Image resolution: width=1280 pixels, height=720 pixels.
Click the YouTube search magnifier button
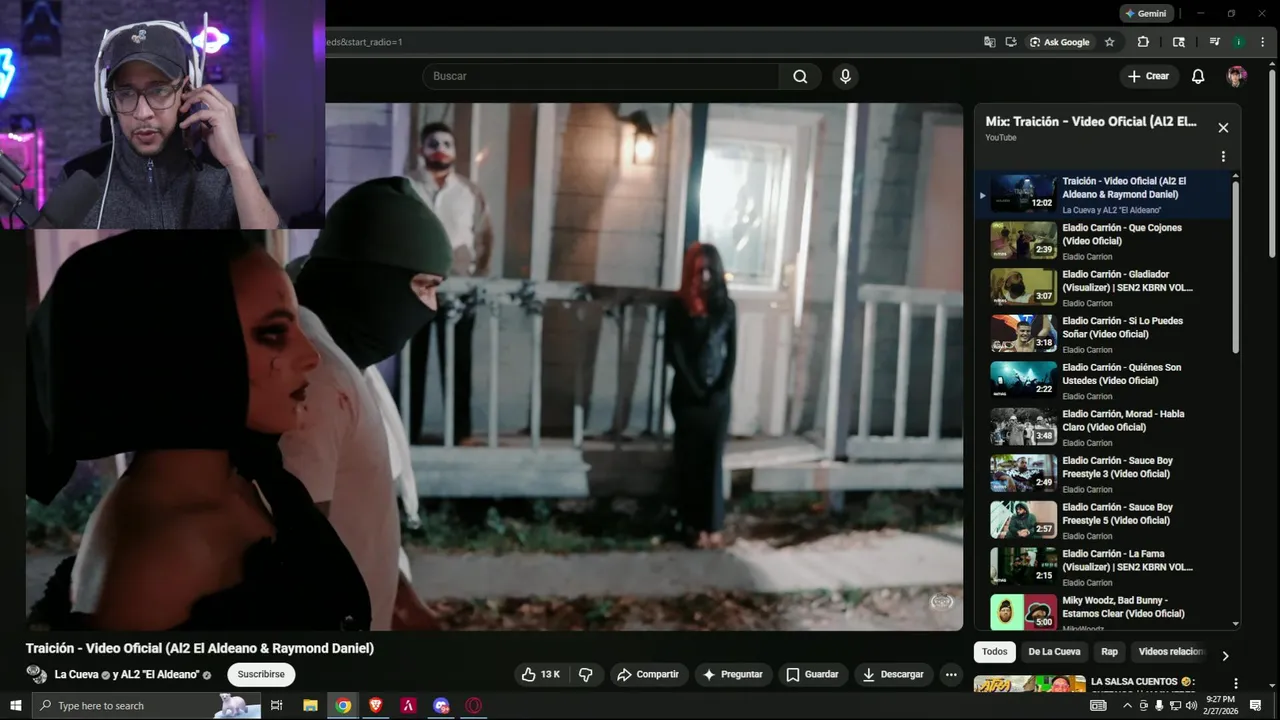click(x=800, y=76)
